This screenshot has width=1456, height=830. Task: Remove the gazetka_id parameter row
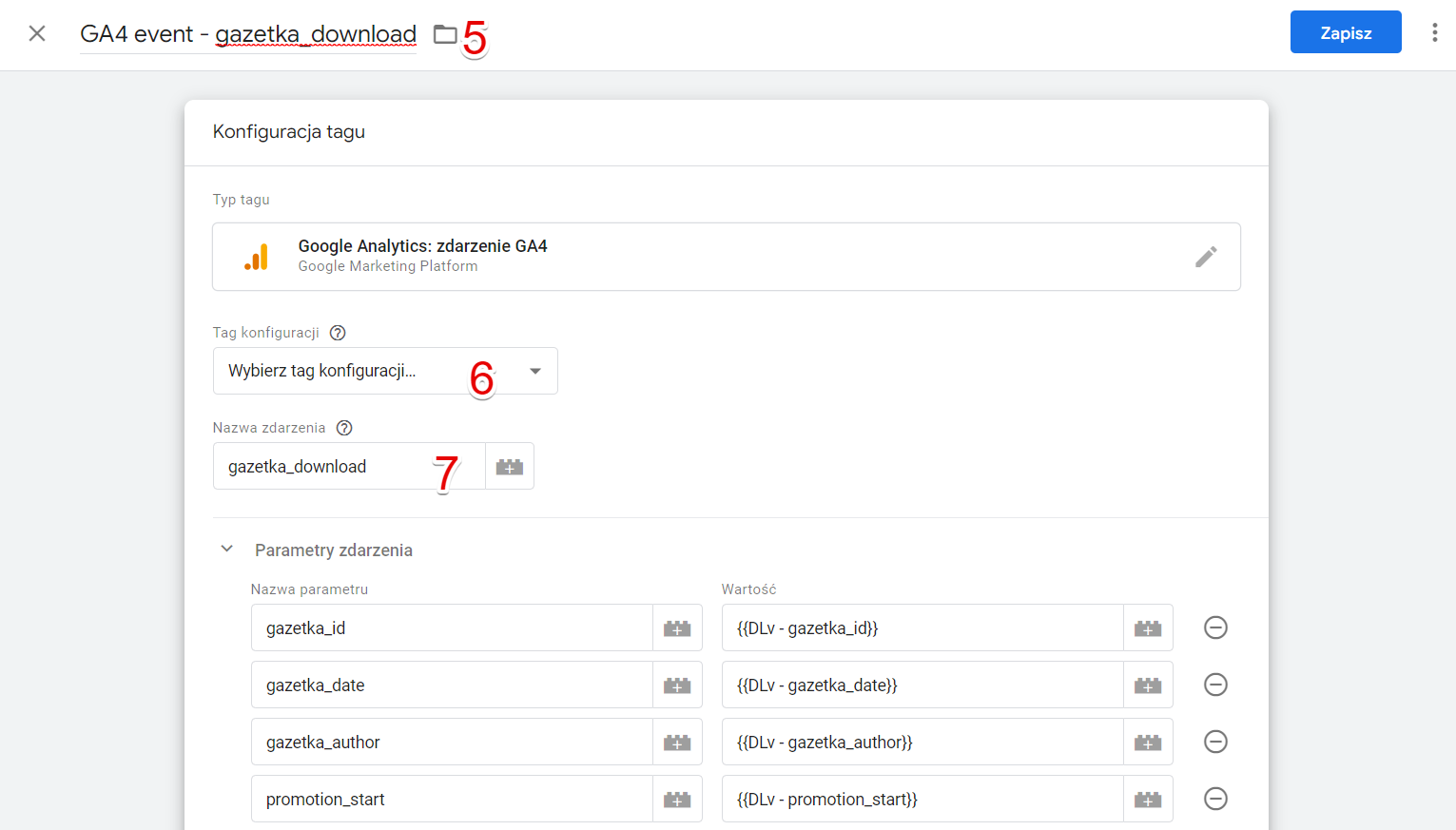(x=1215, y=627)
